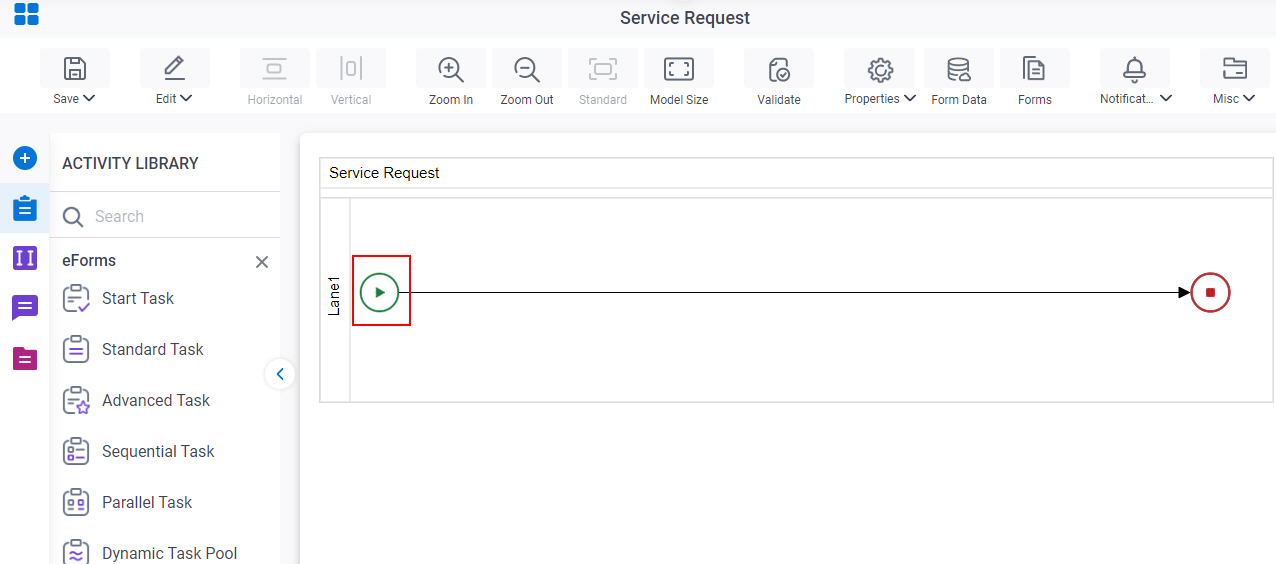The image size is (1276, 564).
Task: Click the Standard zoom icon
Action: 602,68
